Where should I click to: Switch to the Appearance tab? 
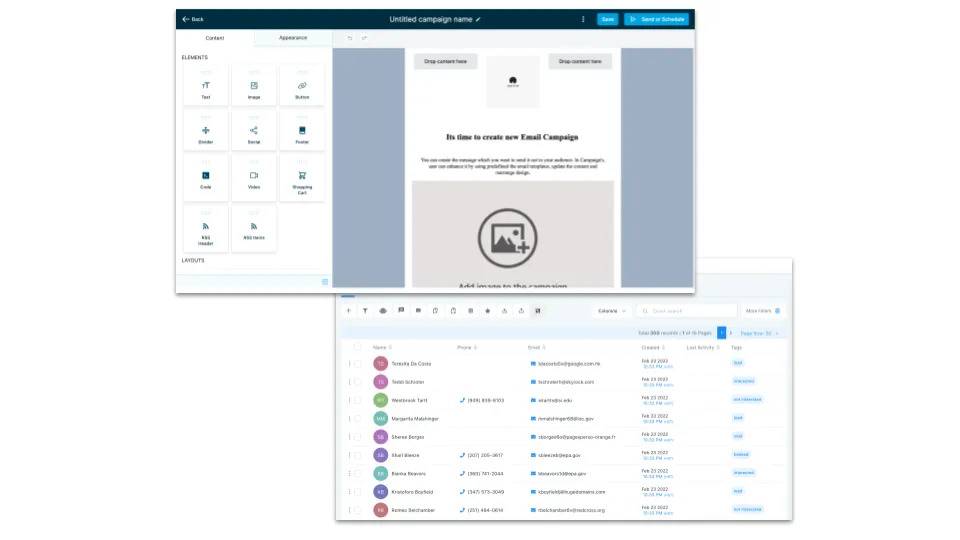click(293, 38)
